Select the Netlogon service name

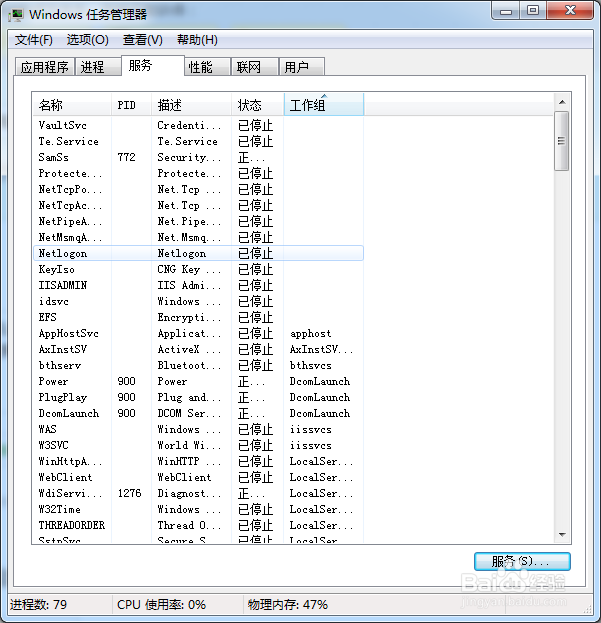(x=63, y=253)
